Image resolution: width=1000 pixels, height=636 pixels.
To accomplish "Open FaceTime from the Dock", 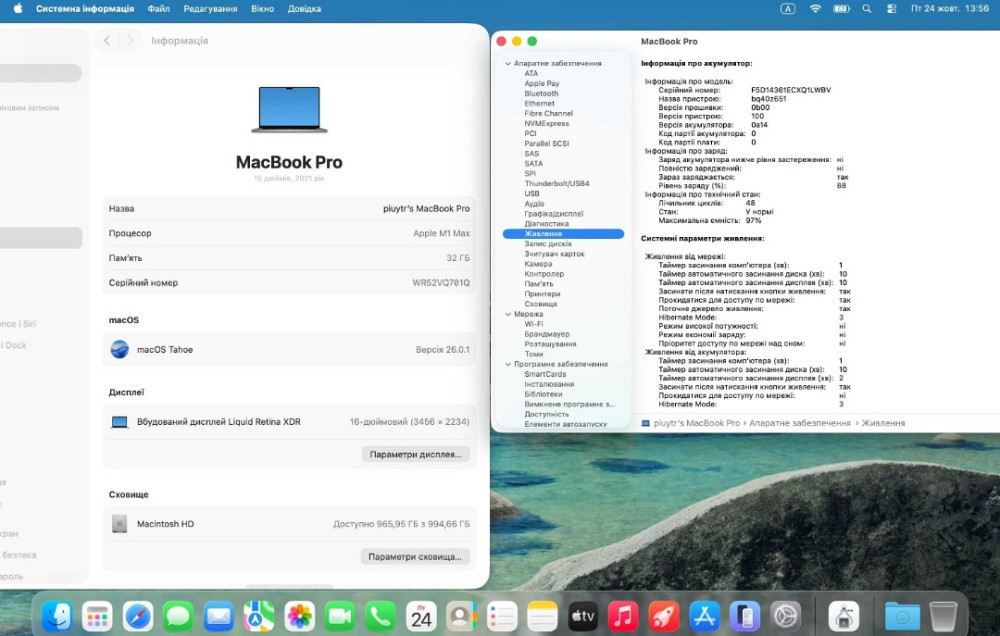I will pyautogui.click(x=339, y=615).
